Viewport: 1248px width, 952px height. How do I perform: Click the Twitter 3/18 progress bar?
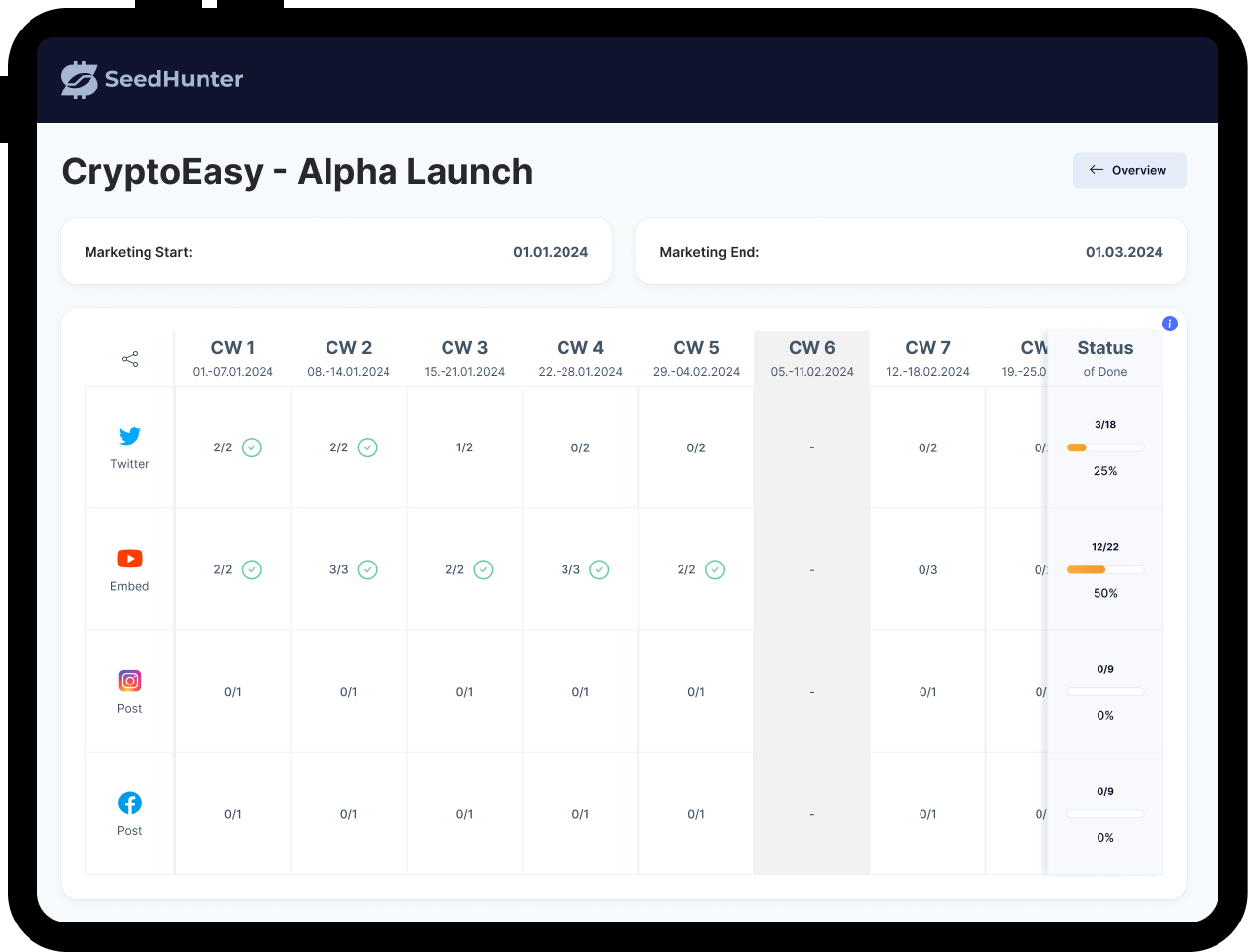tap(1105, 447)
